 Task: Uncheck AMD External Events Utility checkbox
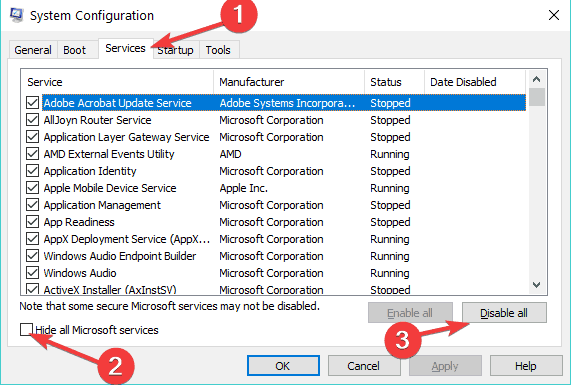[x=32, y=154]
